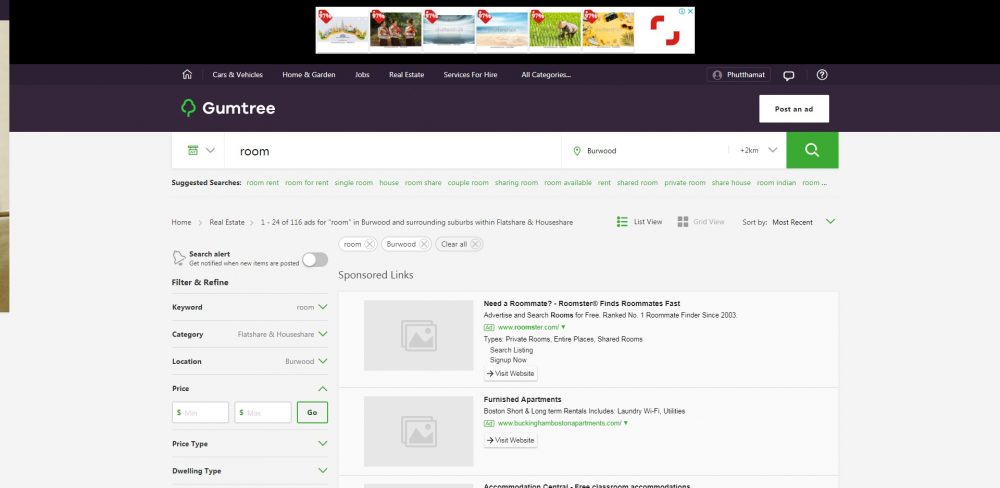Click the location pin icon beside Burwood
This screenshot has width=1000, height=488.
pos(577,151)
